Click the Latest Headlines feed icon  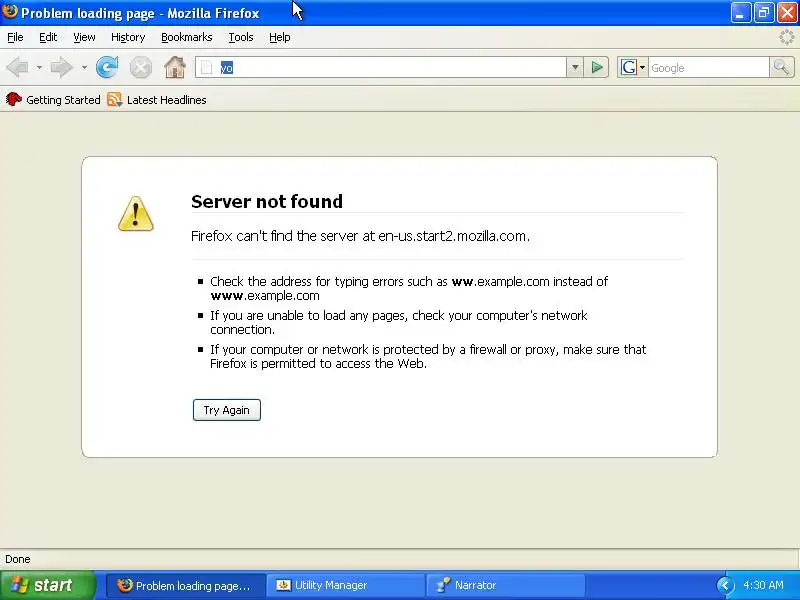(115, 99)
